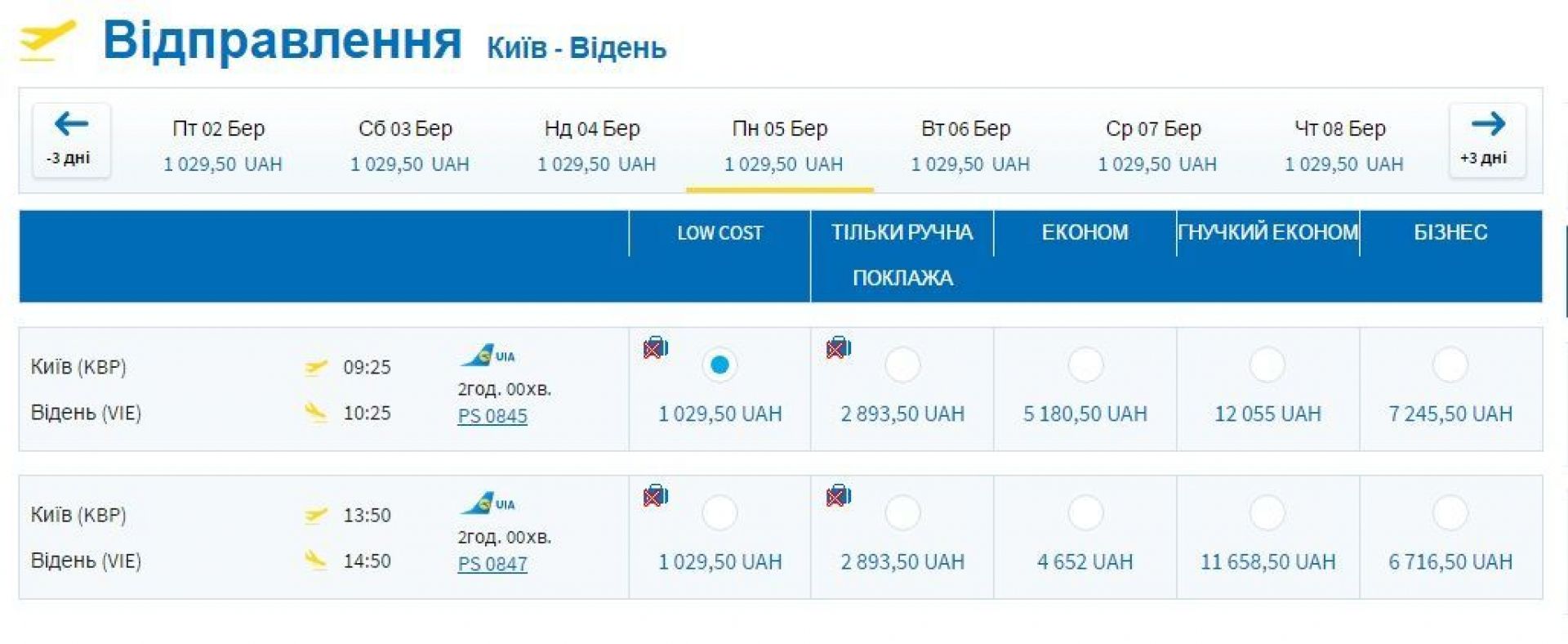Image resolution: width=1568 pixels, height=644 pixels.
Task: Open flight details link PS 0847
Action: [x=492, y=564]
